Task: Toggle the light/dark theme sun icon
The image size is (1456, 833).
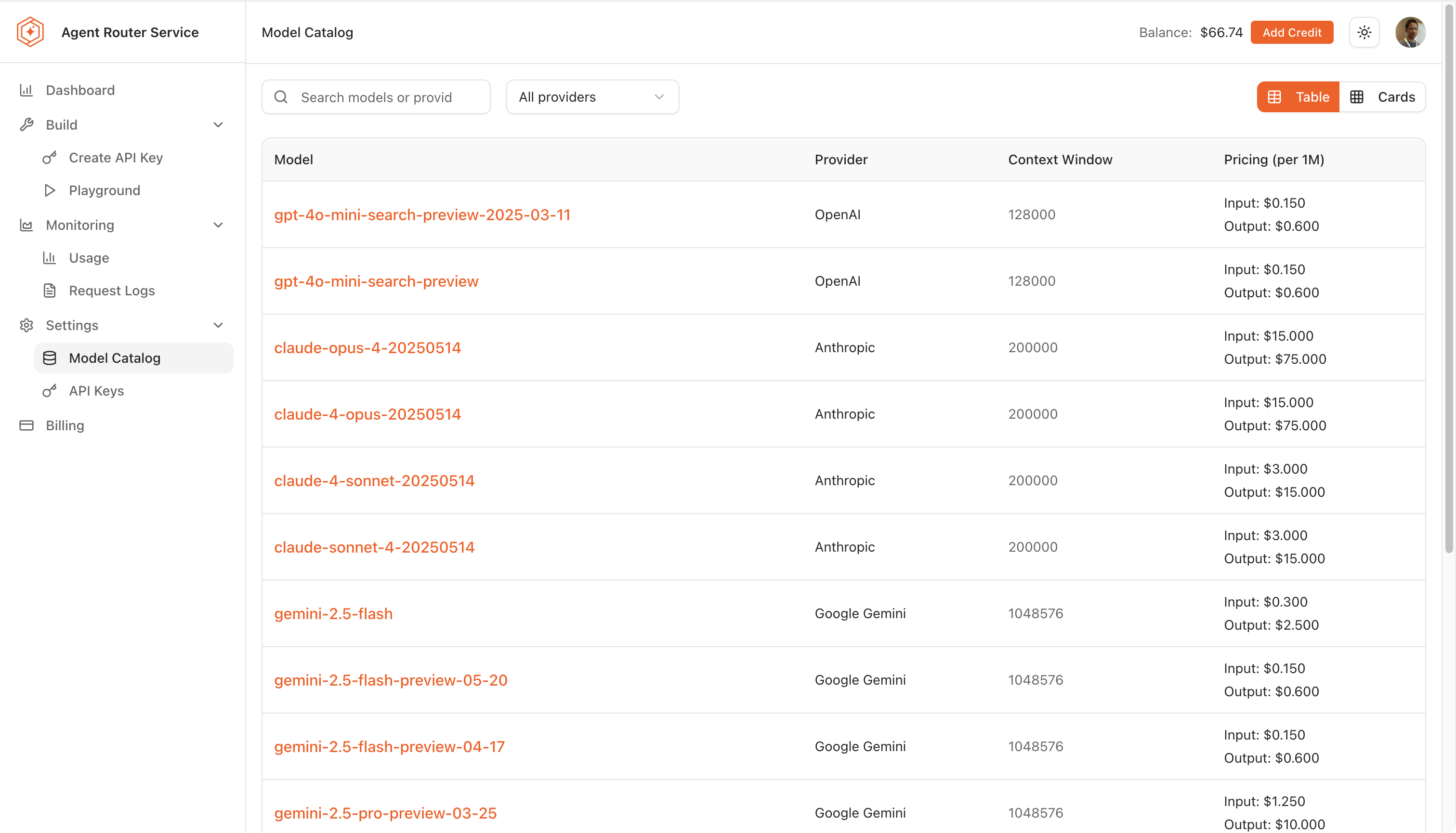Action: tap(1364, 33)
